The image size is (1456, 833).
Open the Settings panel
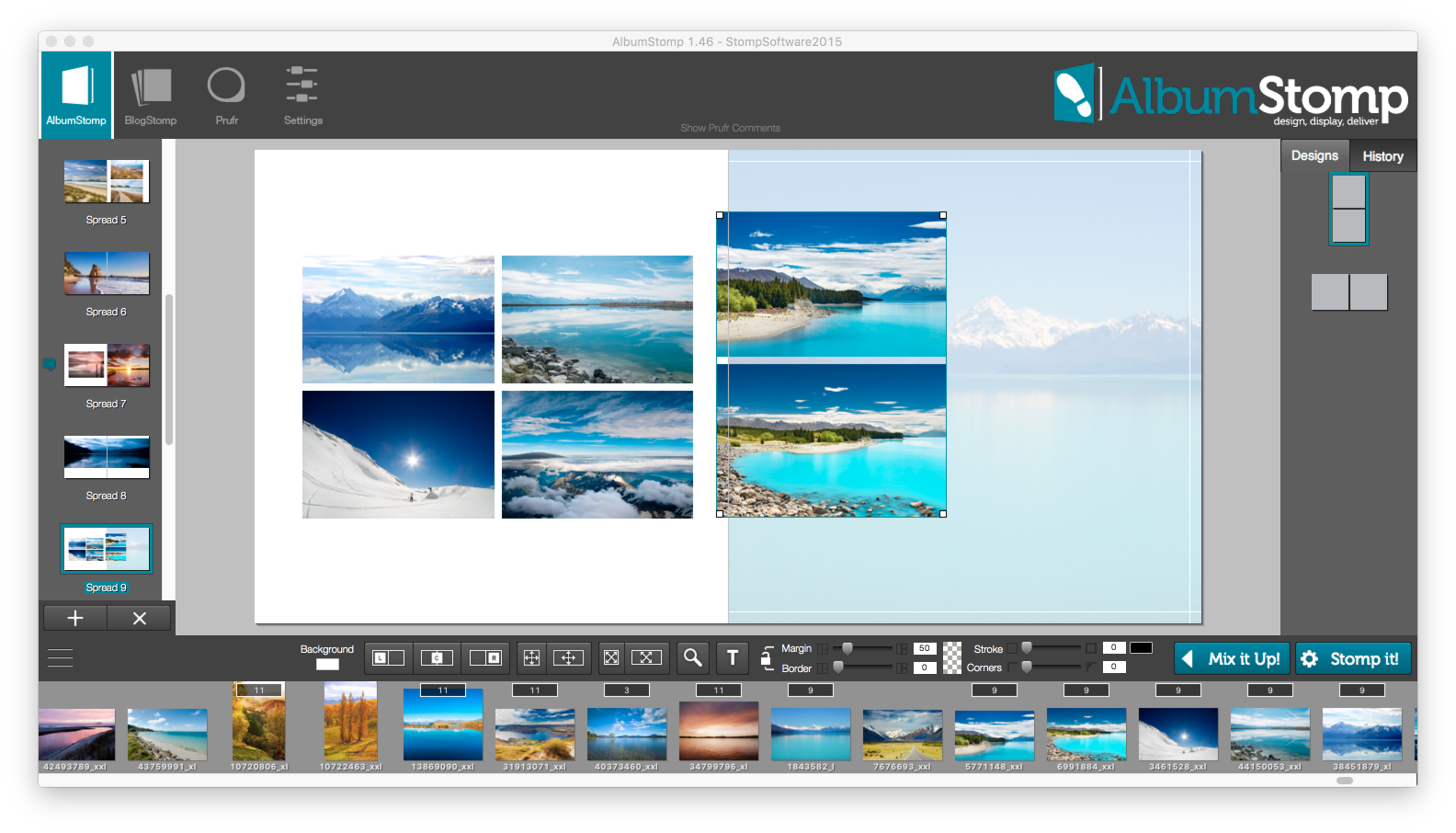click(x=302, y=95)
